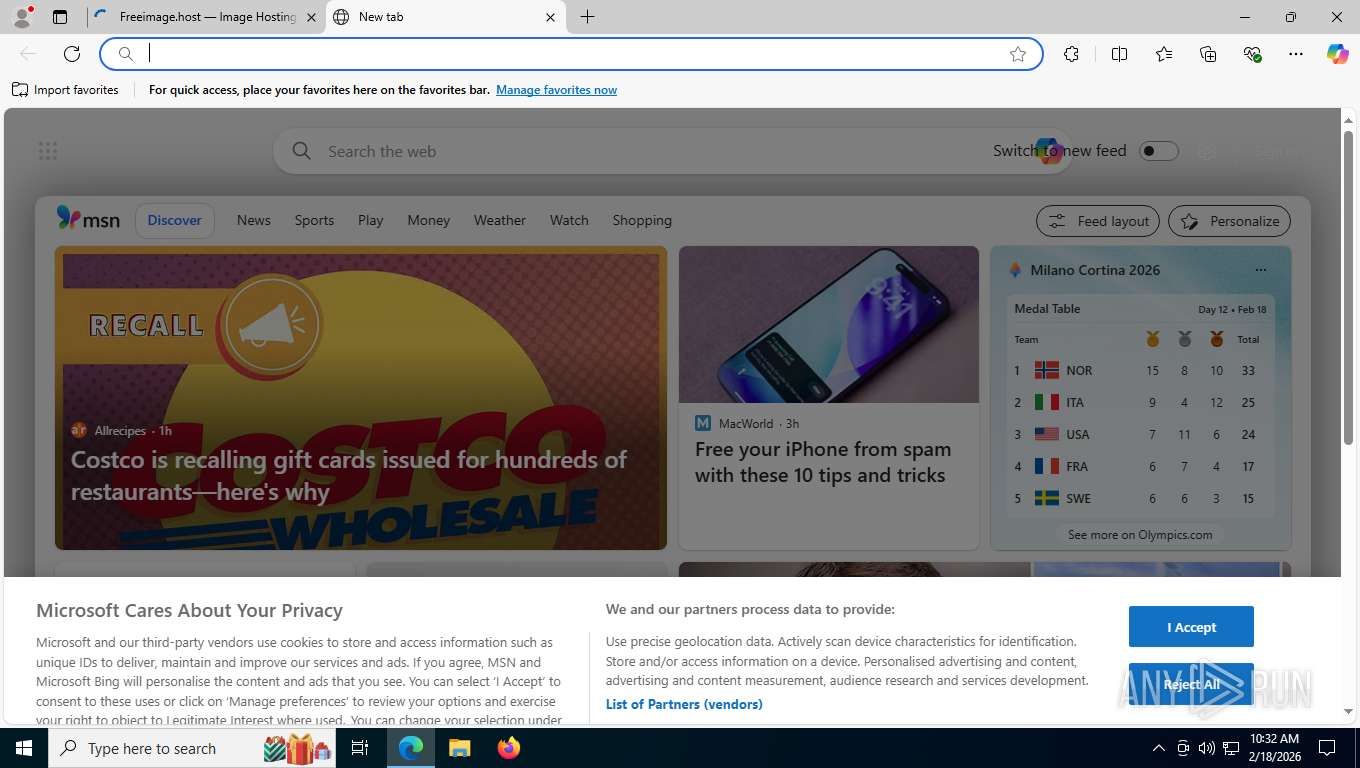Image resolution: width=1360 pixels, height=768 pixels.
Task: Open Free your iPhone from spam headline
Action: pyautogui.click(x=822, y=462)
